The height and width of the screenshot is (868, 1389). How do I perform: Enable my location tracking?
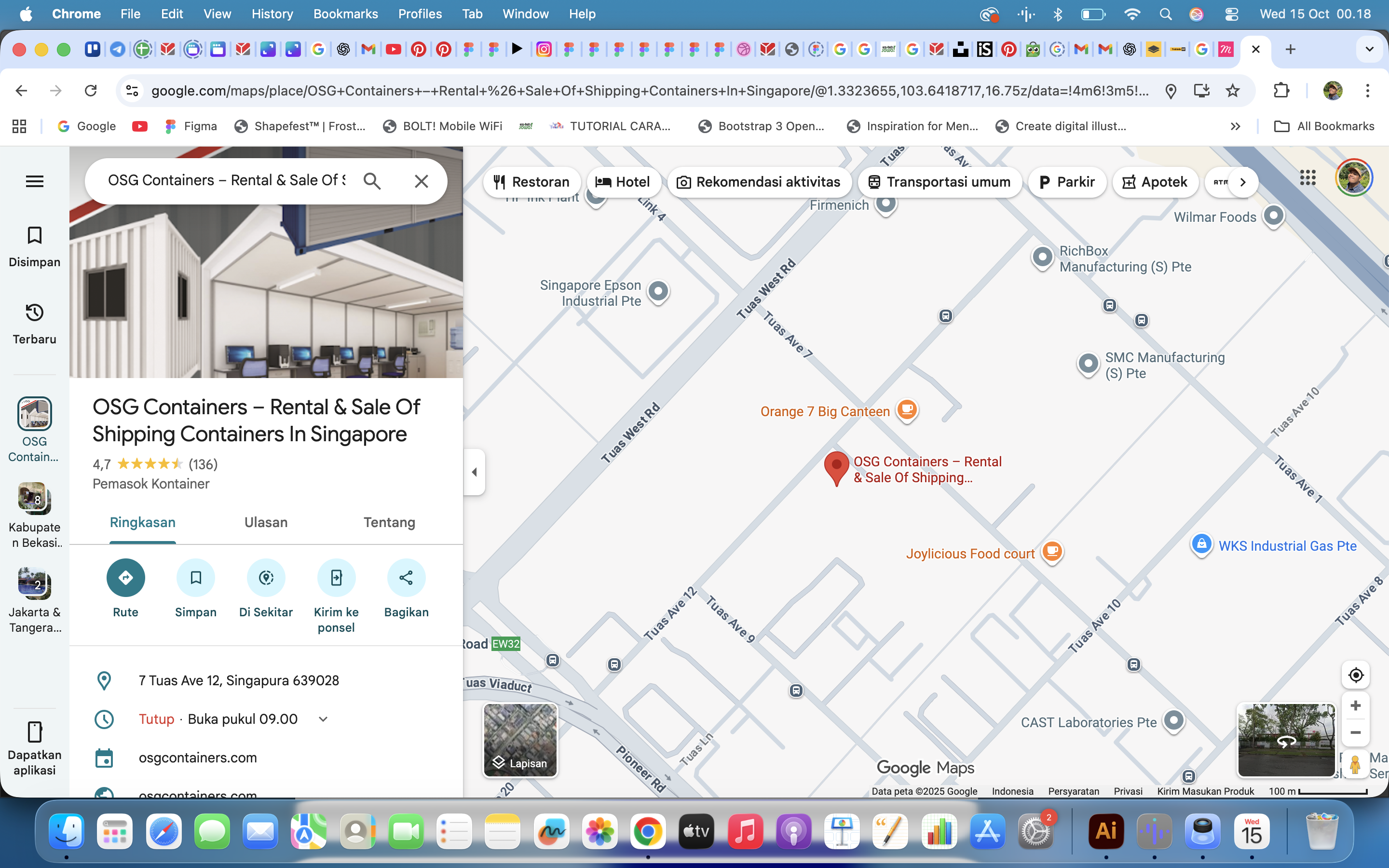(1356, 676)
